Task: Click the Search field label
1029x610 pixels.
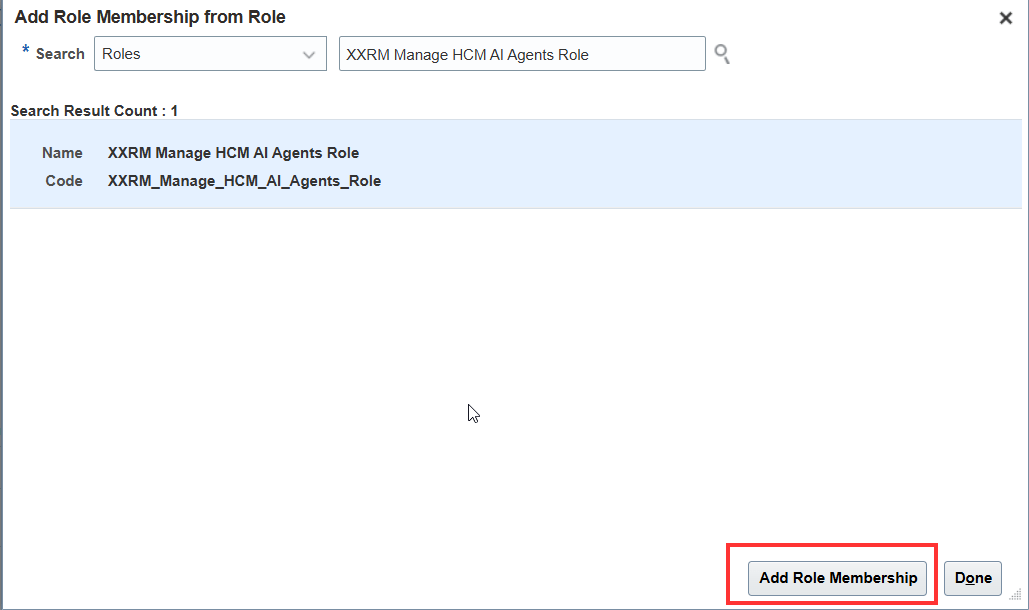Action: click(60, 54)
